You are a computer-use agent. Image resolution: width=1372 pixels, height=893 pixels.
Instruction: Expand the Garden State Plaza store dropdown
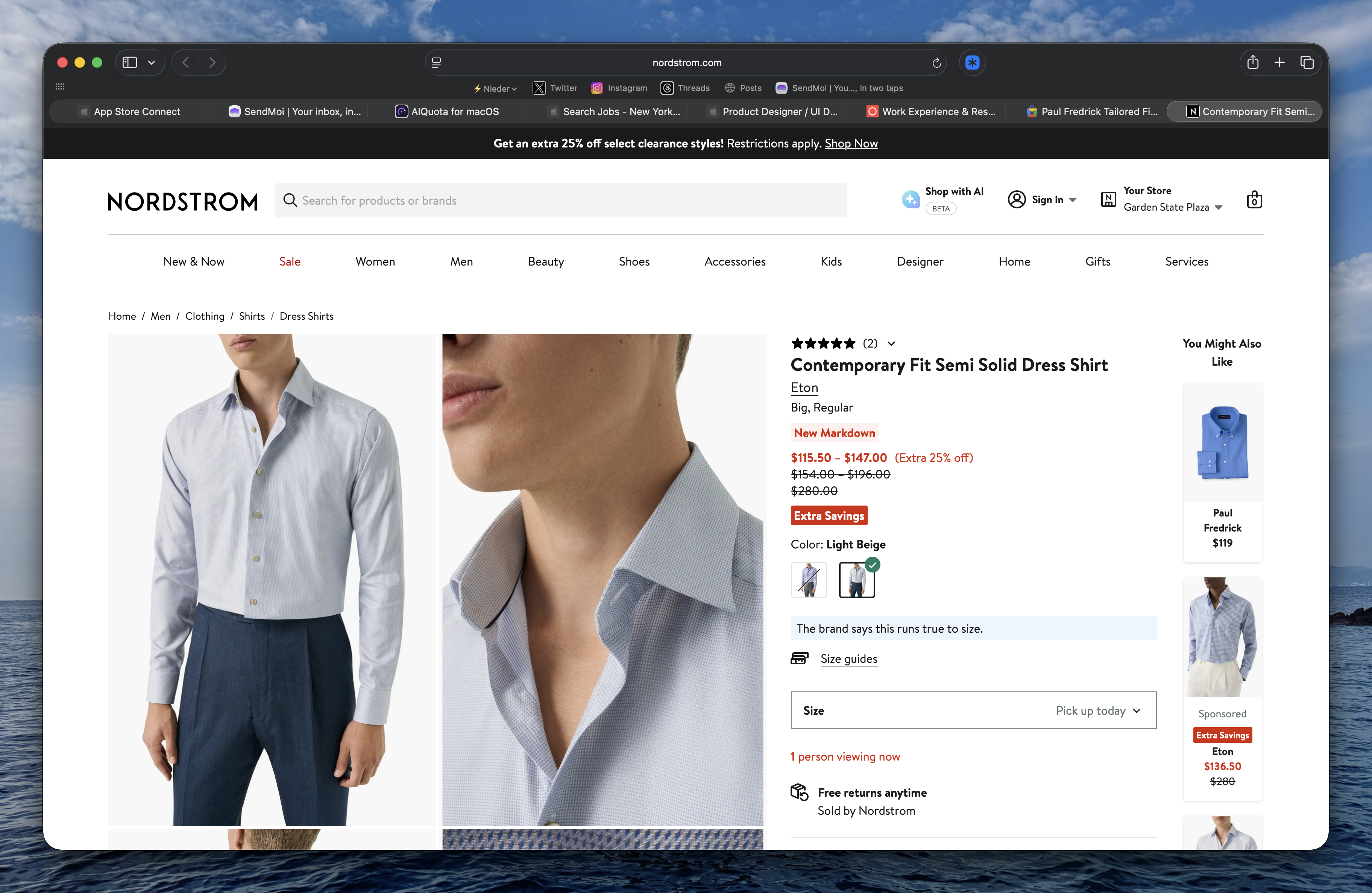click(1219, 208)
